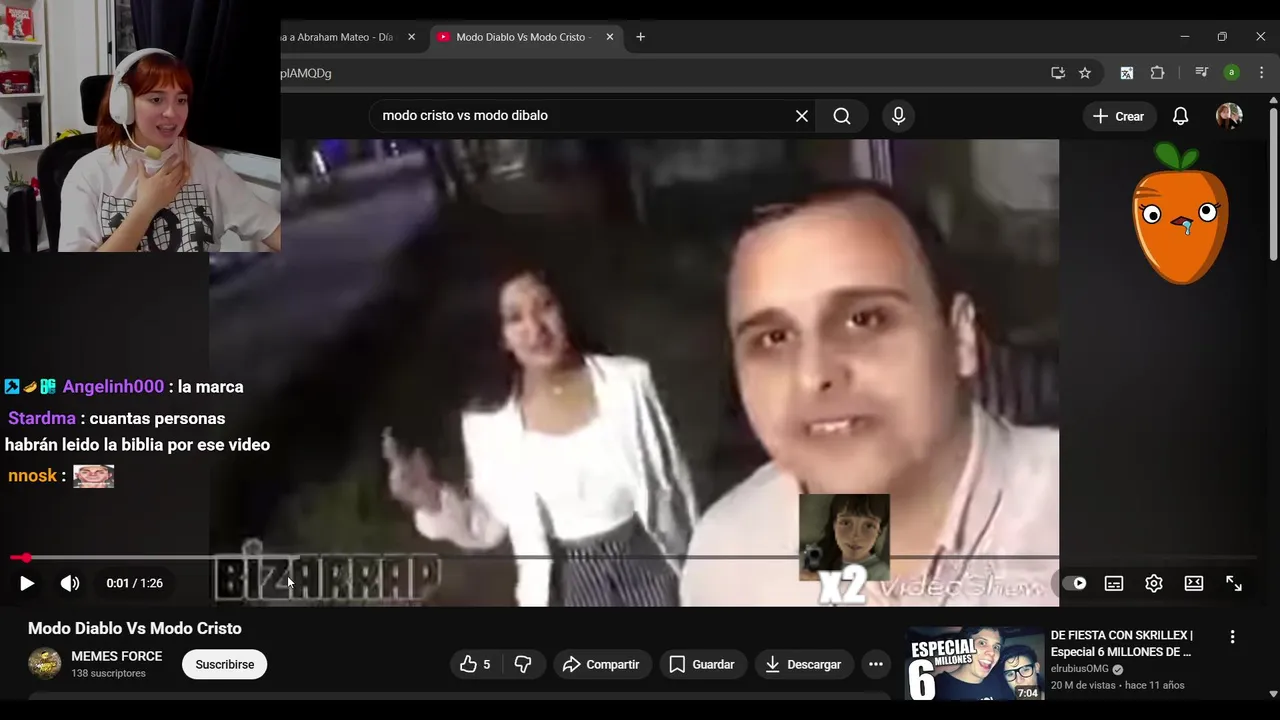Close the Abraham Mateo tab
This screenshot has width=1280, height=720.
[411, 37]
